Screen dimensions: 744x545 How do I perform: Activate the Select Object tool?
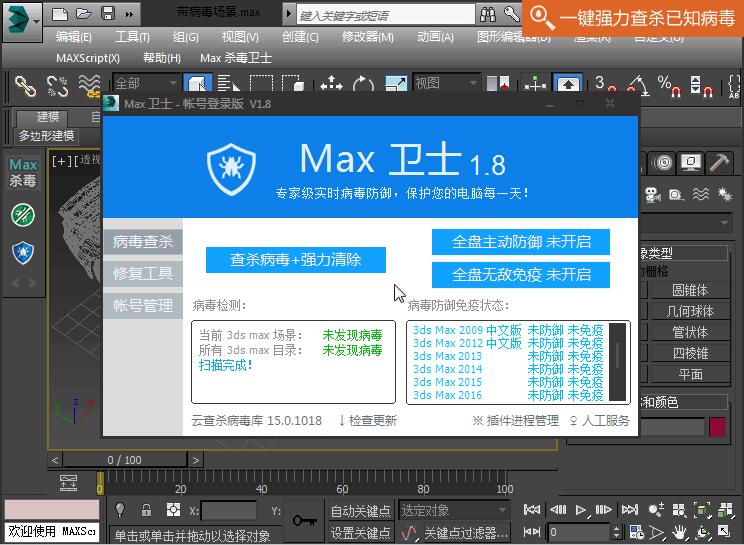tap(197, 83)
